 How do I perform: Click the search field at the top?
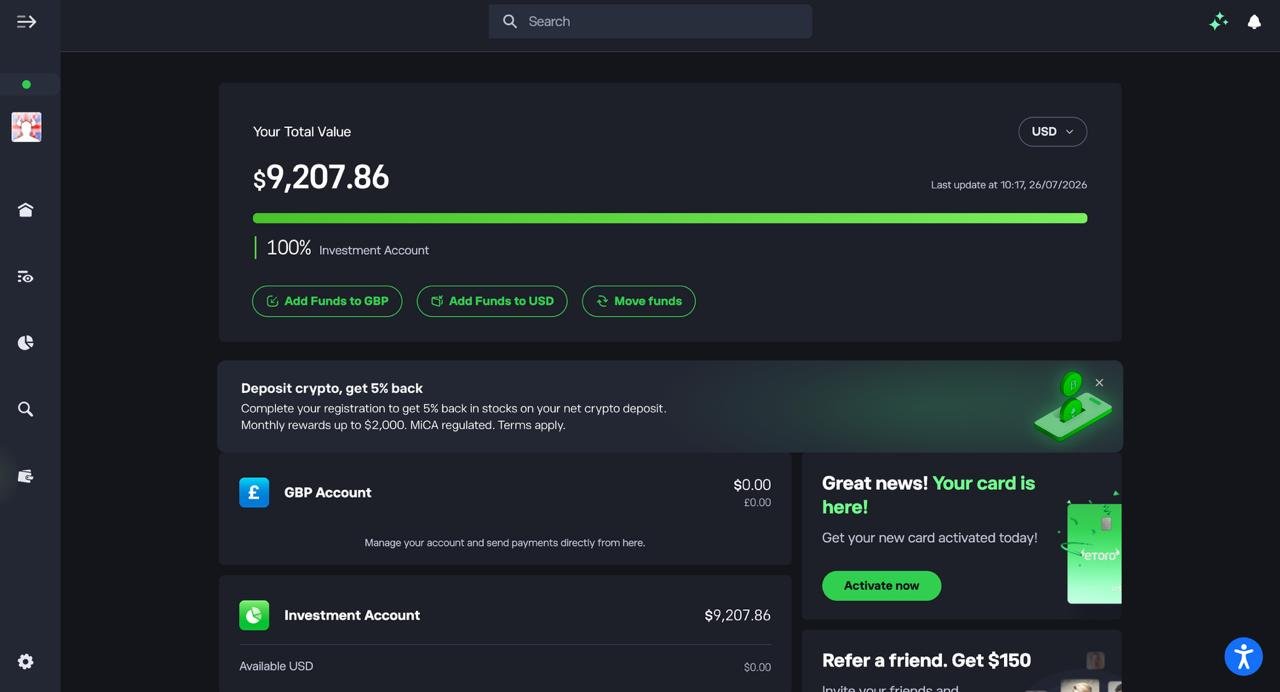pyautogui.click(x=650, y=21)
